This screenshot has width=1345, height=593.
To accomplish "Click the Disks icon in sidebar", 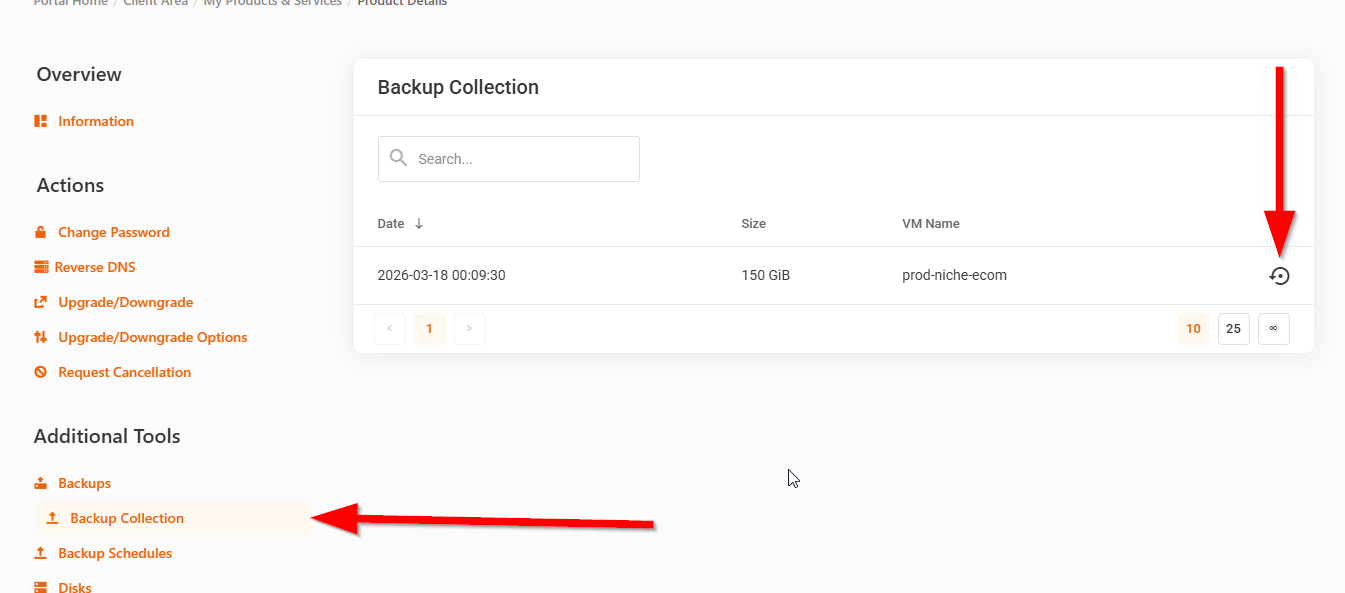I will (41, 587).
